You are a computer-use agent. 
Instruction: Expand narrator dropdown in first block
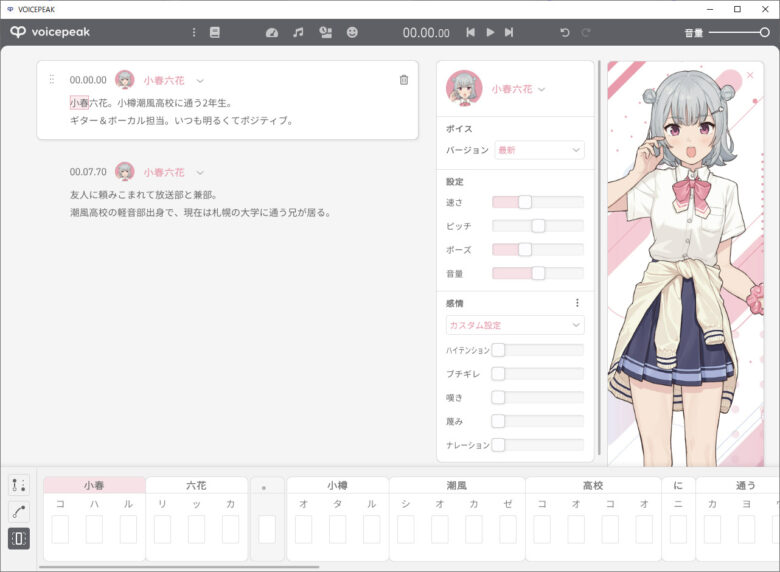[x=200, y=81]
